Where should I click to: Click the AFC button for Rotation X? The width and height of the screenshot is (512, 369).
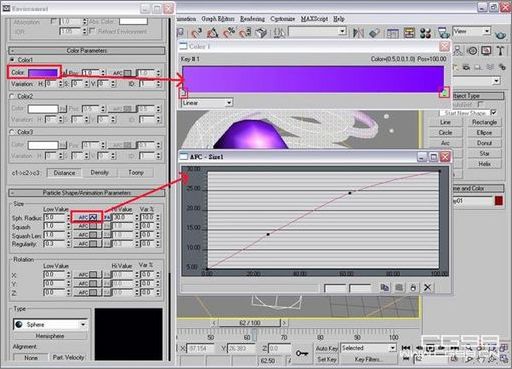click(x=87, y=275)
